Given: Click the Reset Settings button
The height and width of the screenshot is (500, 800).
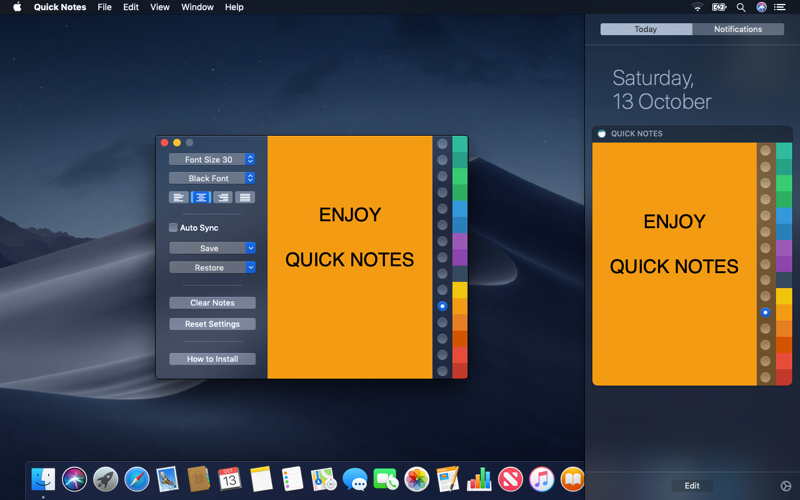Looking at the screenshot, I should 212,324.
